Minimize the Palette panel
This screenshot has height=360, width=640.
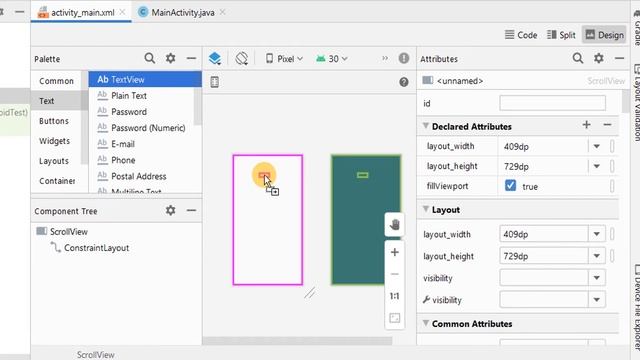pyautogui.click(x=191, y=58)
